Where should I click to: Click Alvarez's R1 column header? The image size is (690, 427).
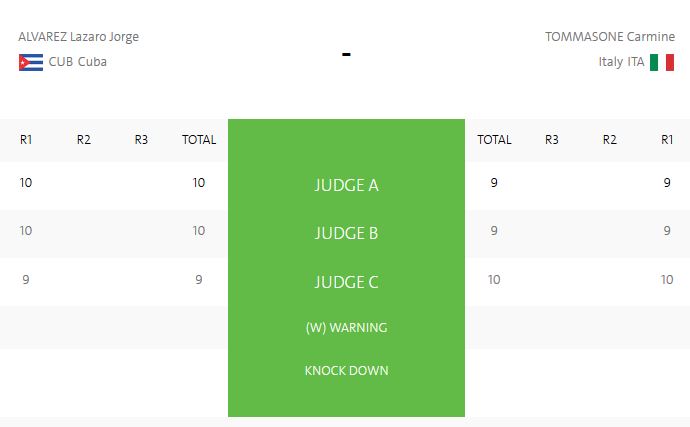(x=26, y=140)
